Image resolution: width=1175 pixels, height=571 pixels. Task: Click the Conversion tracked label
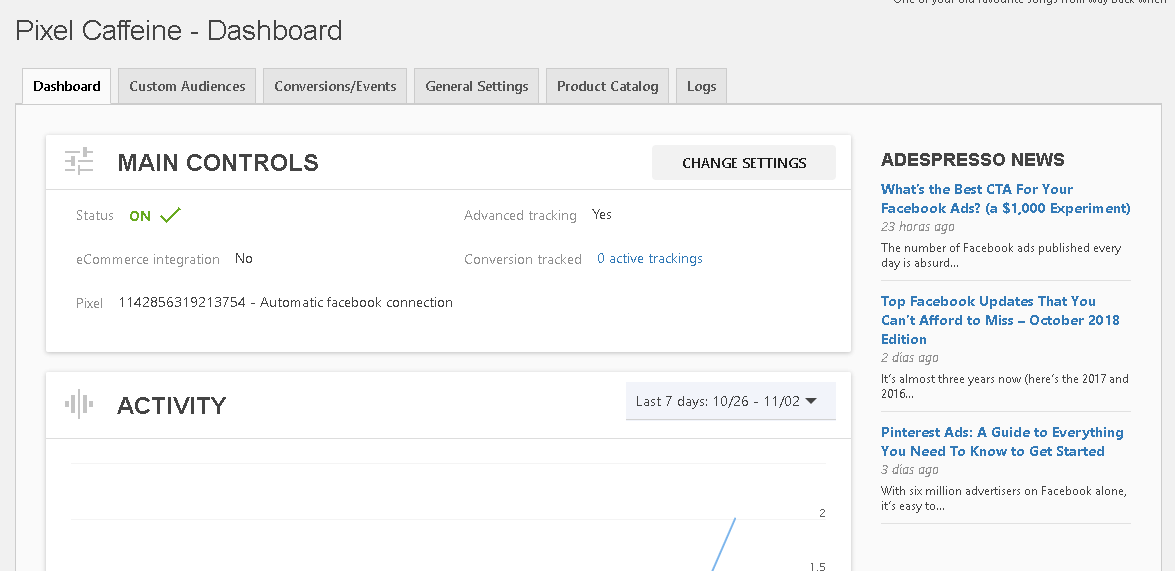tap(523, 259)
